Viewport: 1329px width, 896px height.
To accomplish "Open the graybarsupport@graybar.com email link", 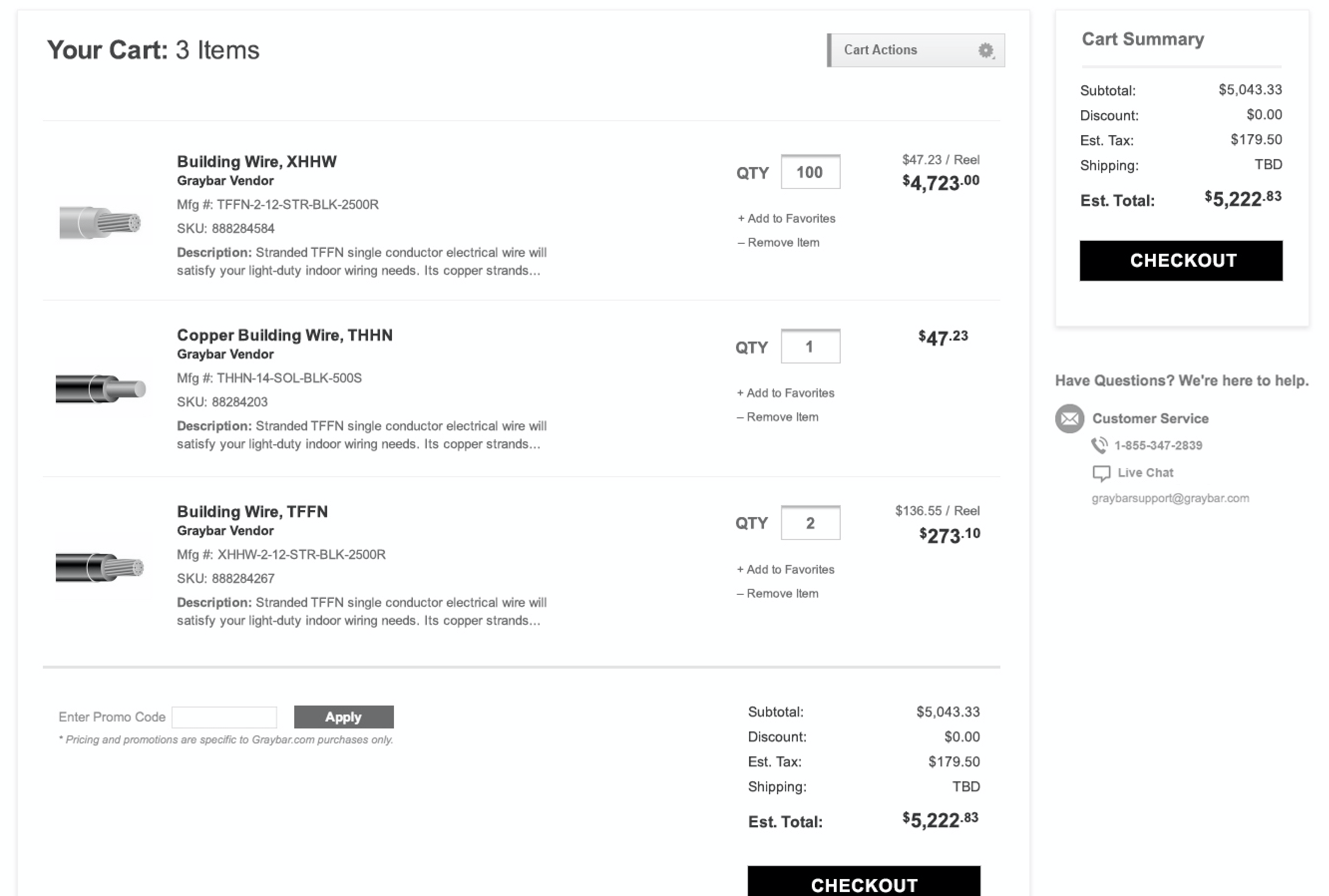I will [1169, 498].
